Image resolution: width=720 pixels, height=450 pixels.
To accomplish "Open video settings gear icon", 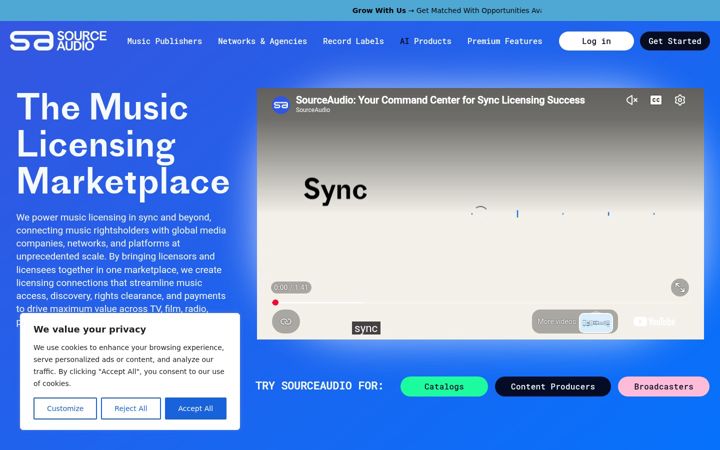I will click(680, 100).
